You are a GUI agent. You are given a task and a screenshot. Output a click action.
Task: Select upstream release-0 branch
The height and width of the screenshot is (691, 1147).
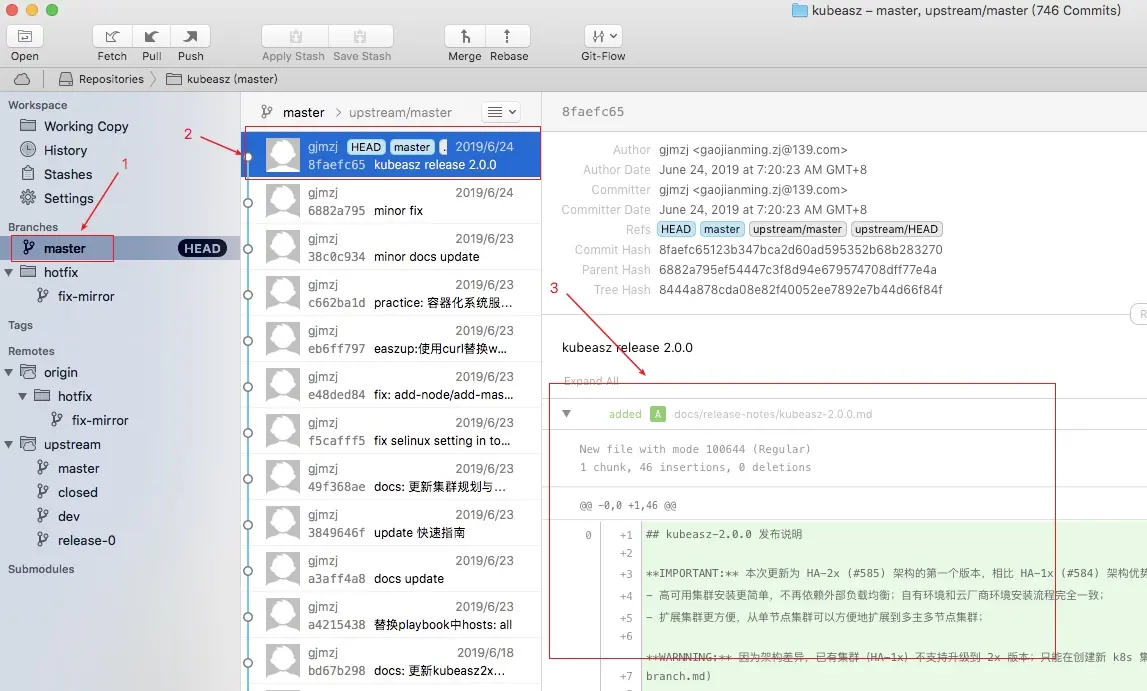click(x=86, y=540)
